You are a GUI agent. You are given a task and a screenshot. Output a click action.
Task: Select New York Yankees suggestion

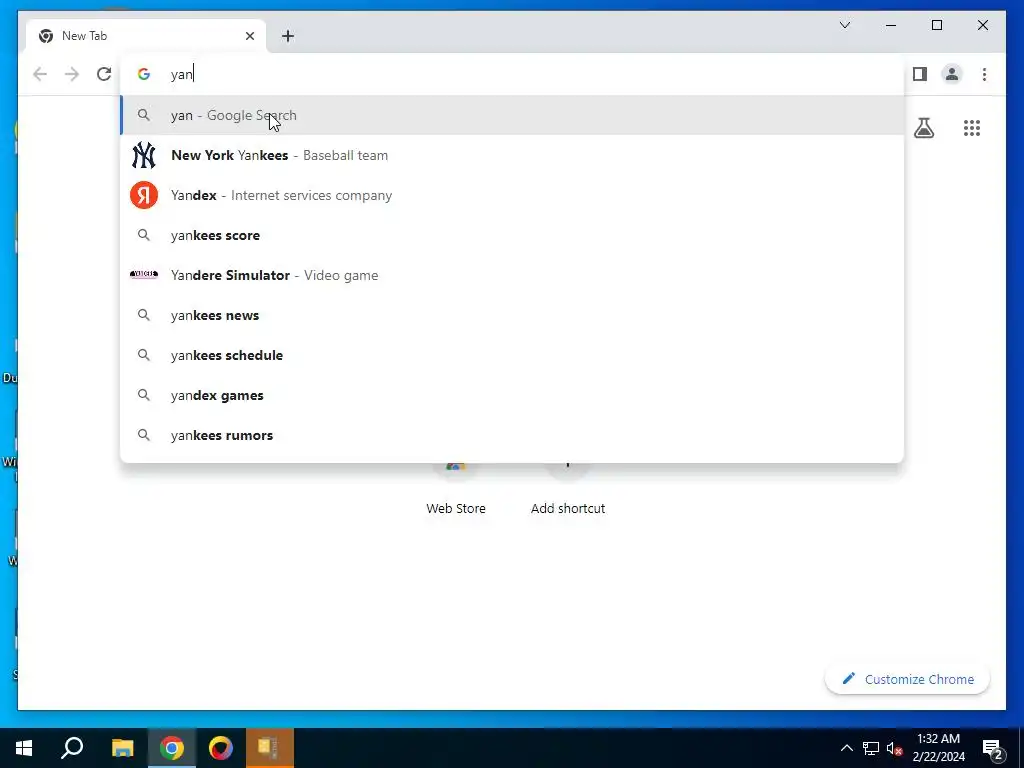[513, 155]
